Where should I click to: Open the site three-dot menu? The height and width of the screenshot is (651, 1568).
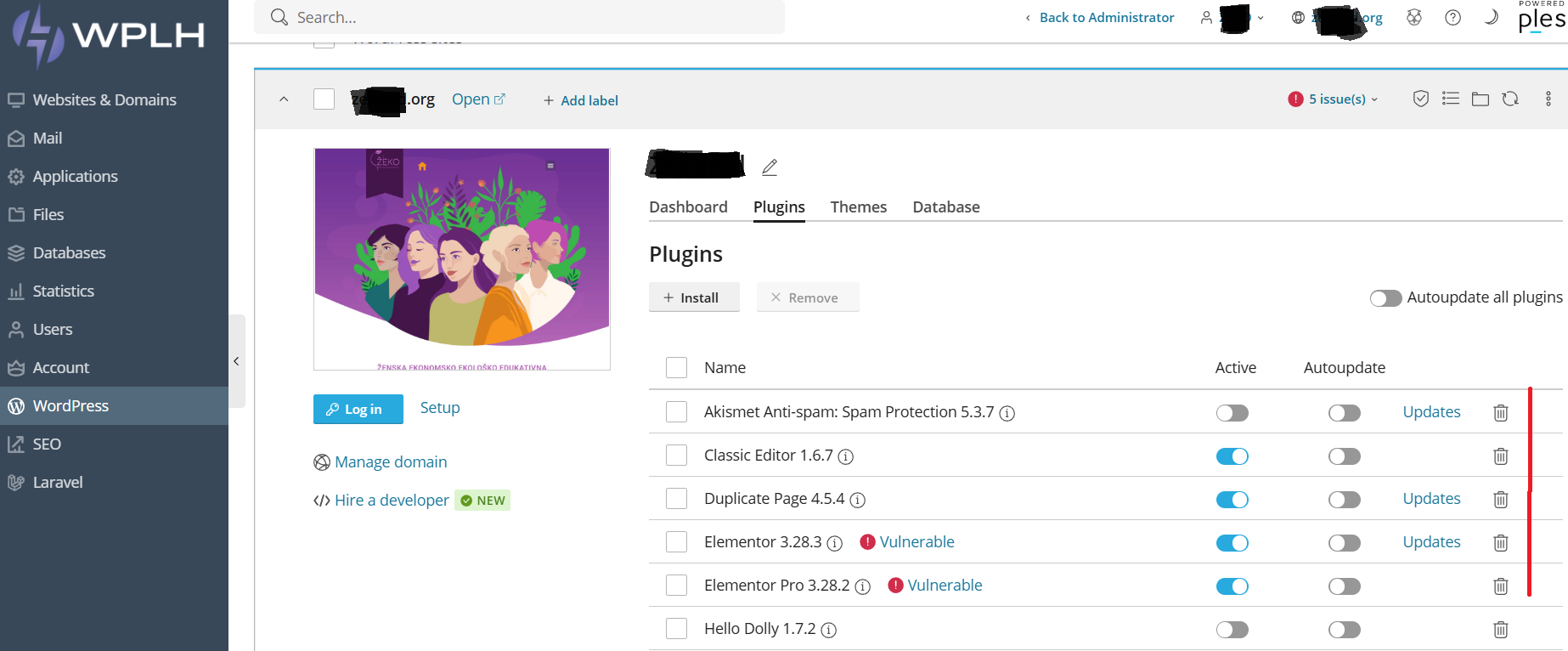[1548, 99]
